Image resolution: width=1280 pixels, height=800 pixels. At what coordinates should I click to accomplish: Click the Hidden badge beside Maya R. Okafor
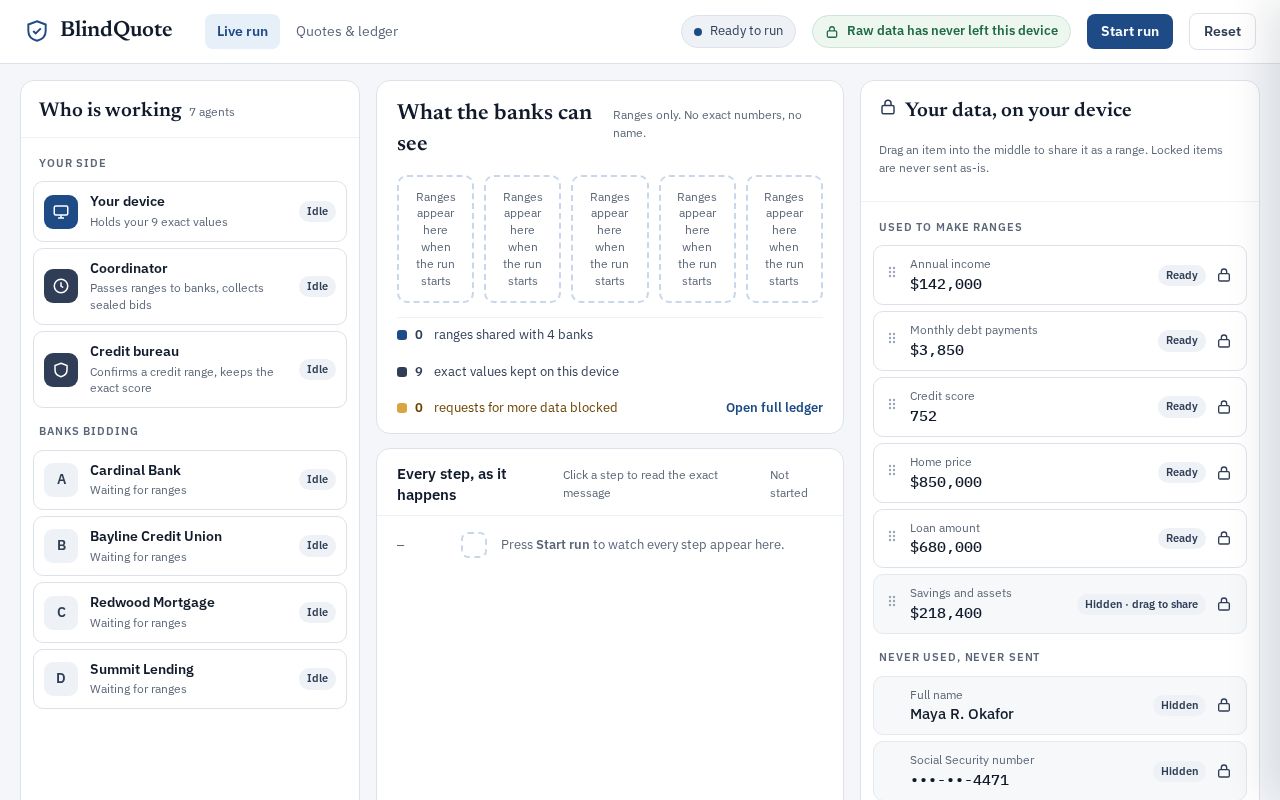point(1179,705)
